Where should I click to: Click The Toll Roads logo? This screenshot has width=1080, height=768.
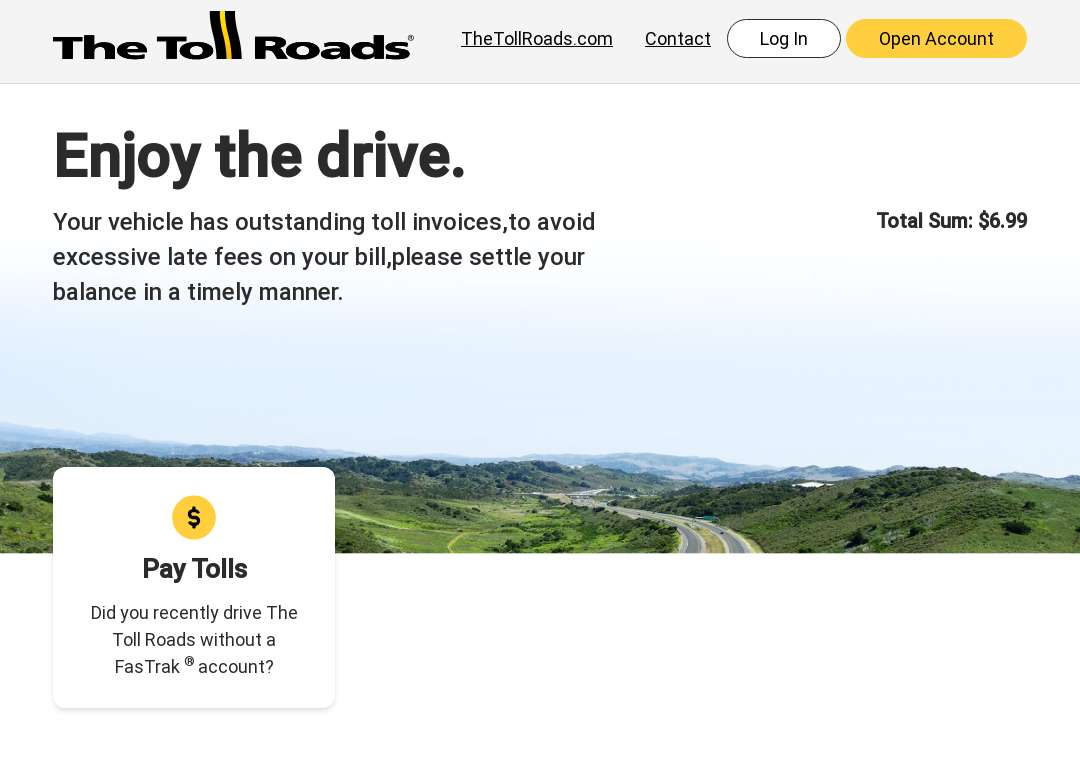point(233,36)
